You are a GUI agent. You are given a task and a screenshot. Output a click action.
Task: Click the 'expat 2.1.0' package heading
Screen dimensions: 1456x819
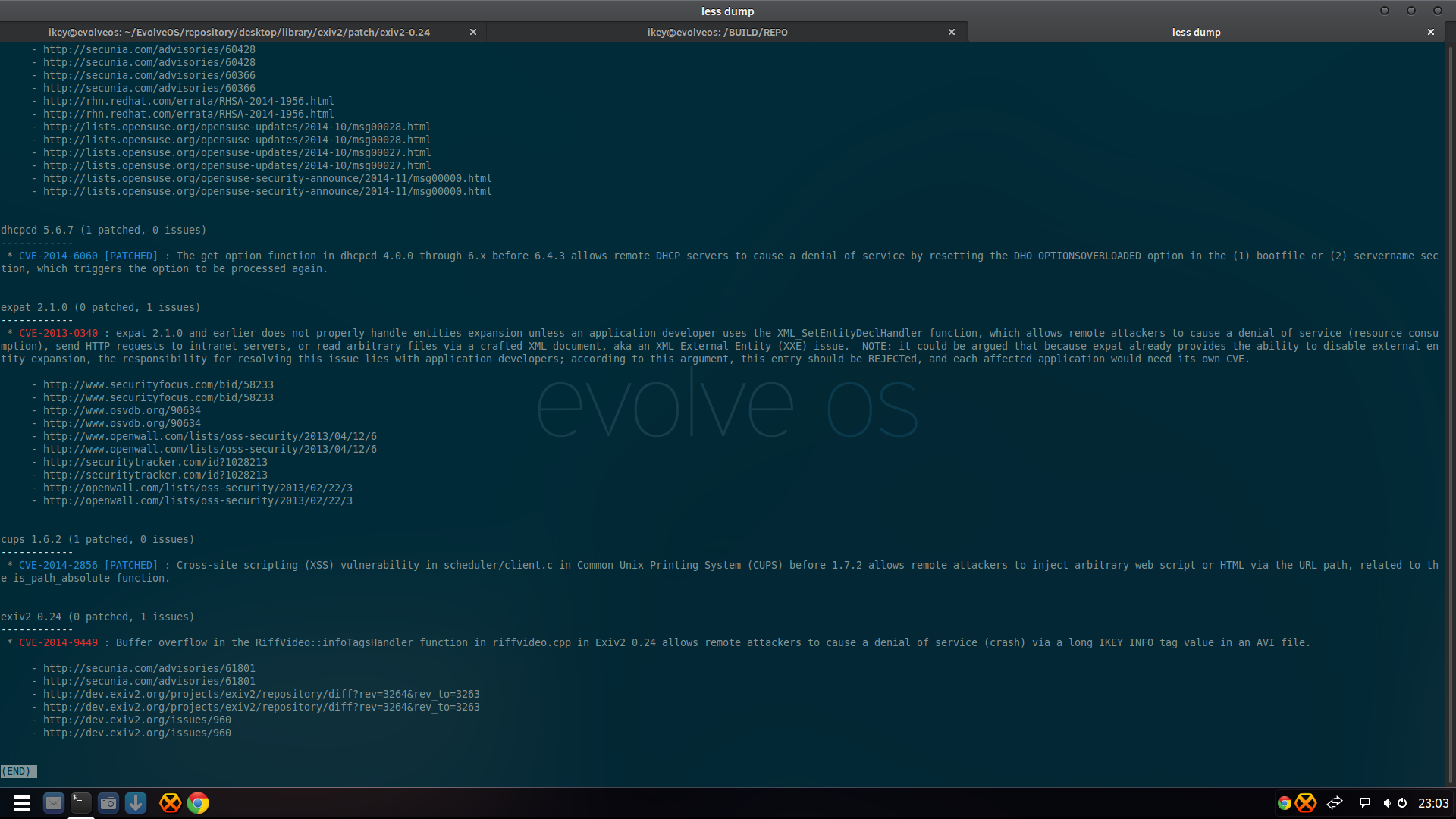point(100,307)
